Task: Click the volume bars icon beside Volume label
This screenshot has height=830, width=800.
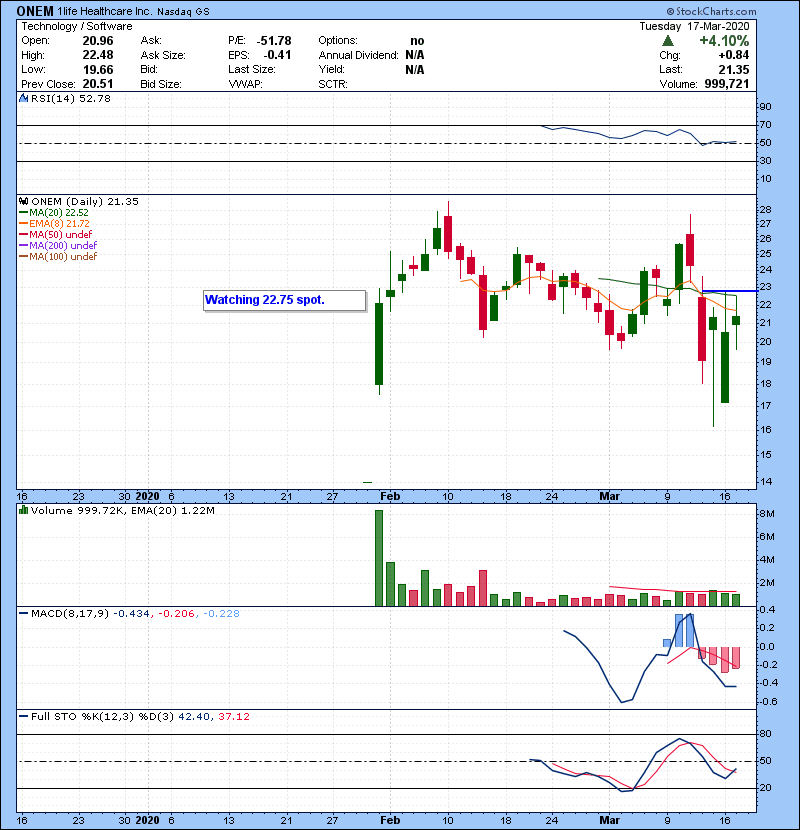Action: [x=23, y=510]
